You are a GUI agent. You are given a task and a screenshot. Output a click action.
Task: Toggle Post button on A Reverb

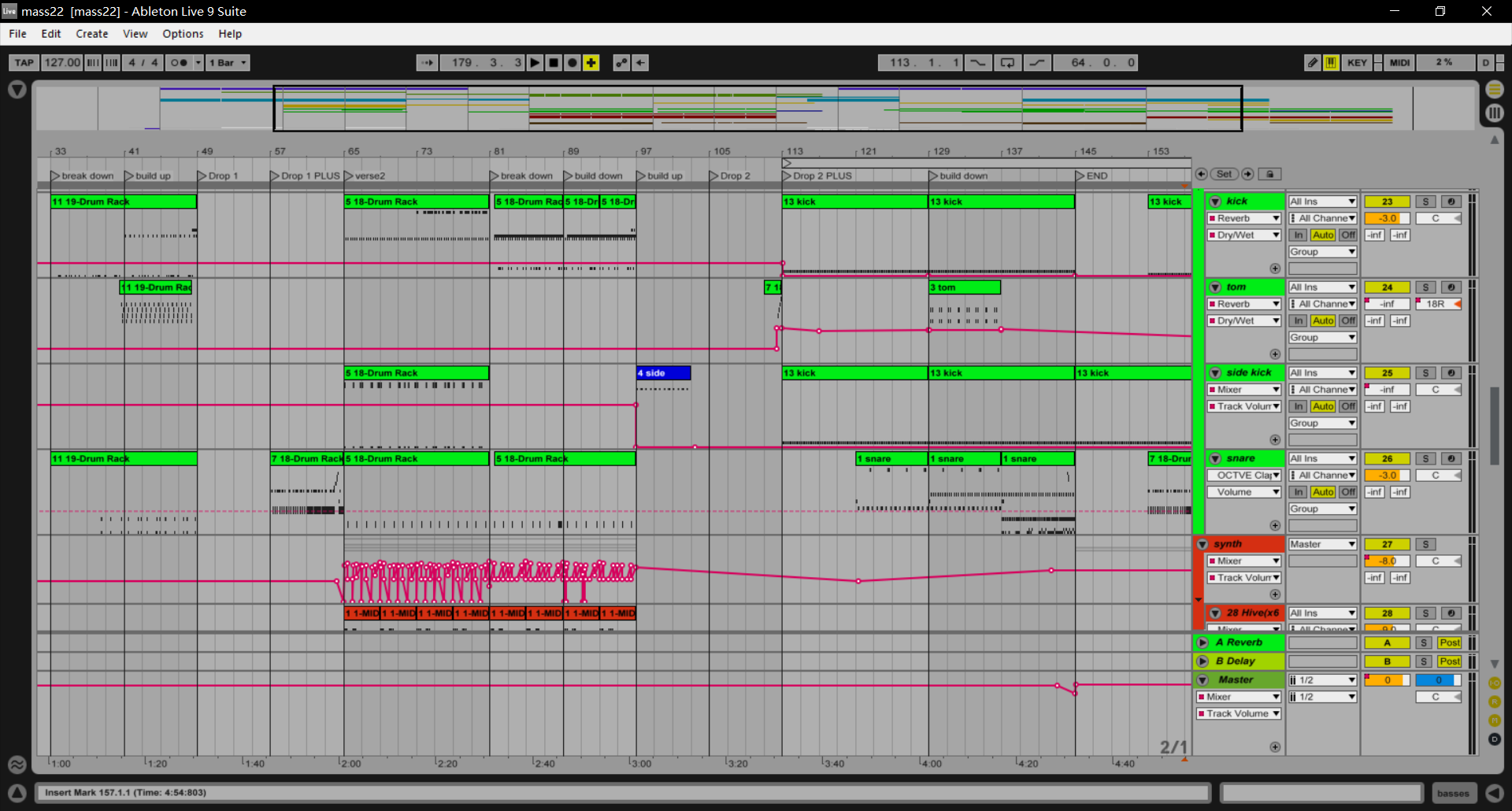(x=1449, y=643)
